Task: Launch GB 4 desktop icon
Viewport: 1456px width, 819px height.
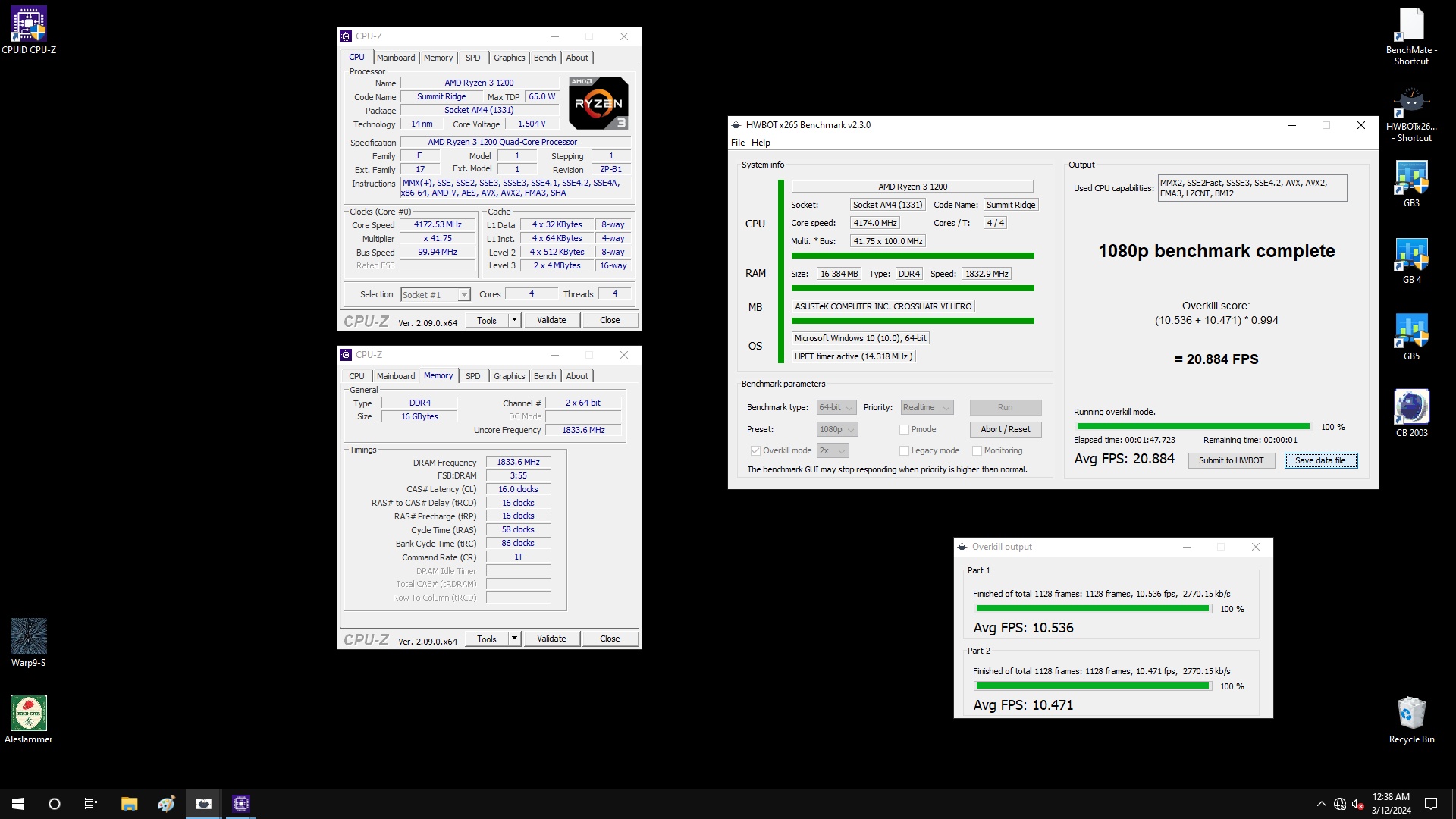Action: tap(1411, 260)
